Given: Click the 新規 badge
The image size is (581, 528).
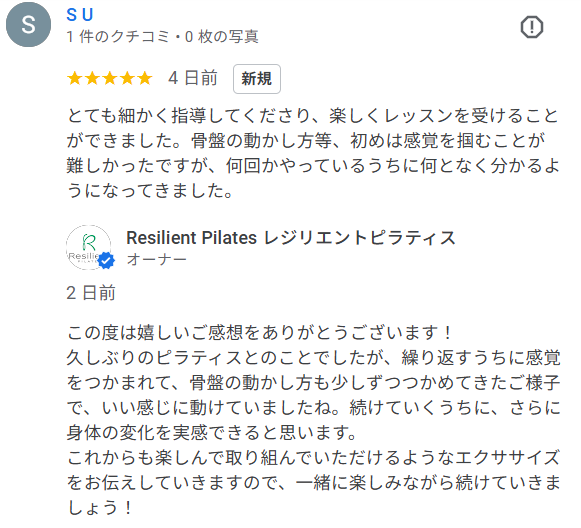Looking at the screenshot, I should click(257, 79).
